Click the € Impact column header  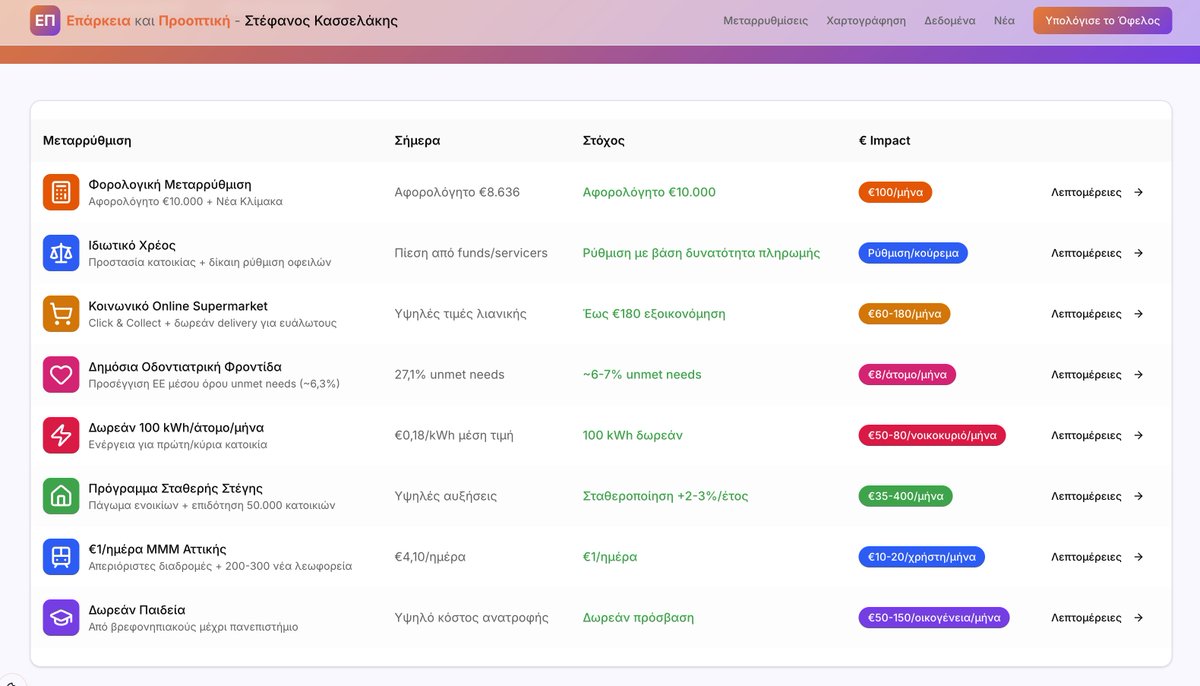[885, 141]
